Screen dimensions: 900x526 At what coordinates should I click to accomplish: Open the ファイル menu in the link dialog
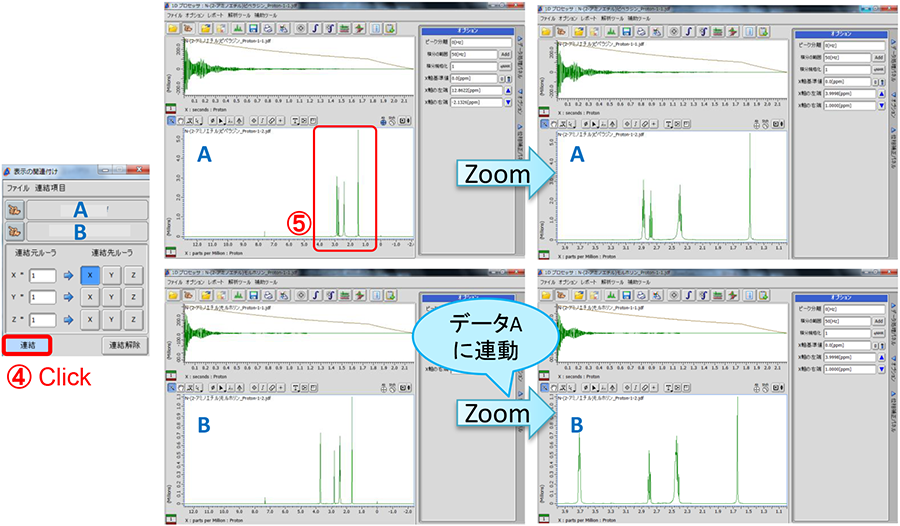point(18,188)
